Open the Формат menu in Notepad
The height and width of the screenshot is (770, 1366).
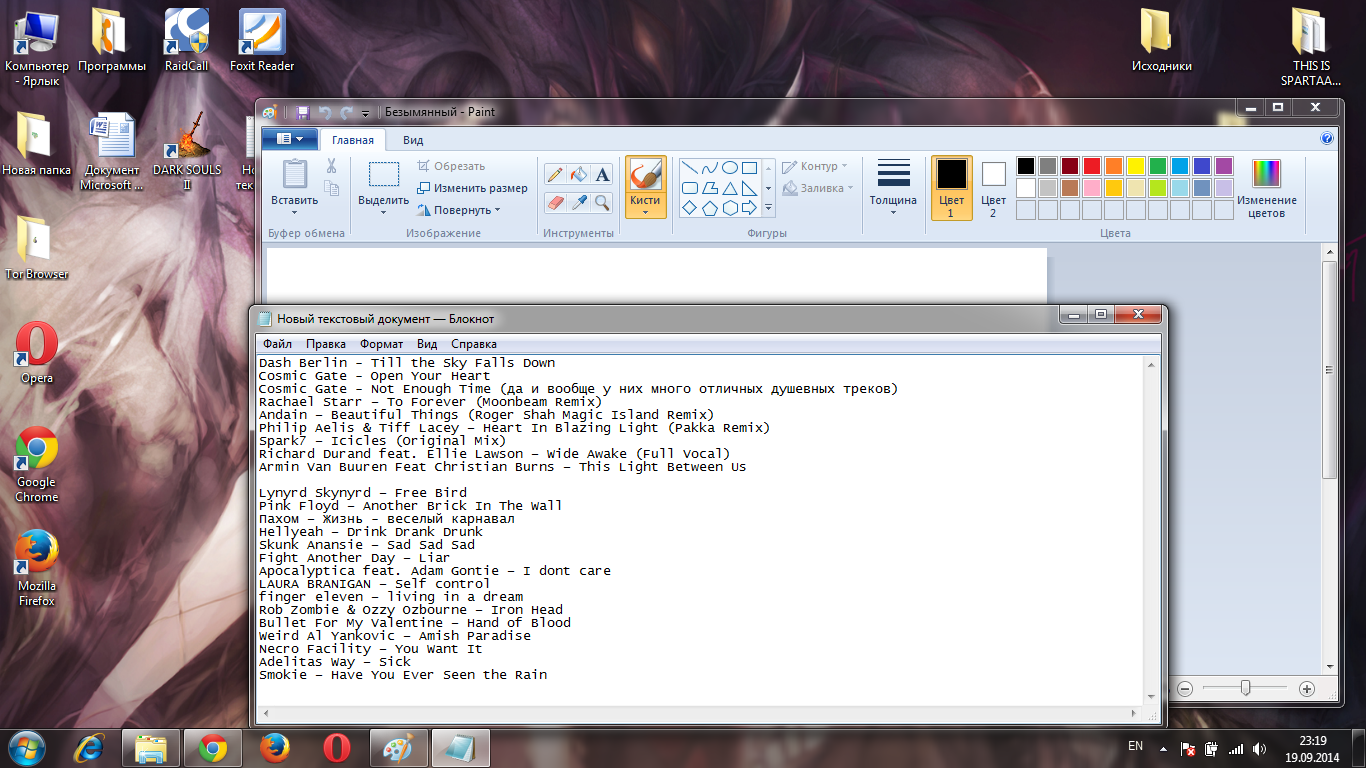point(381,344)
